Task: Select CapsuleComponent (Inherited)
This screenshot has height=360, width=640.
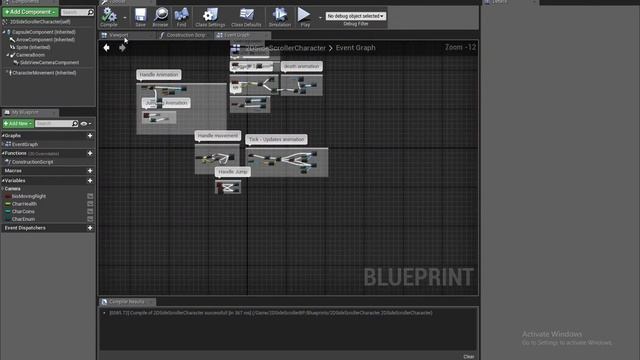Action: pyautogui.click(x=43, y=32)
